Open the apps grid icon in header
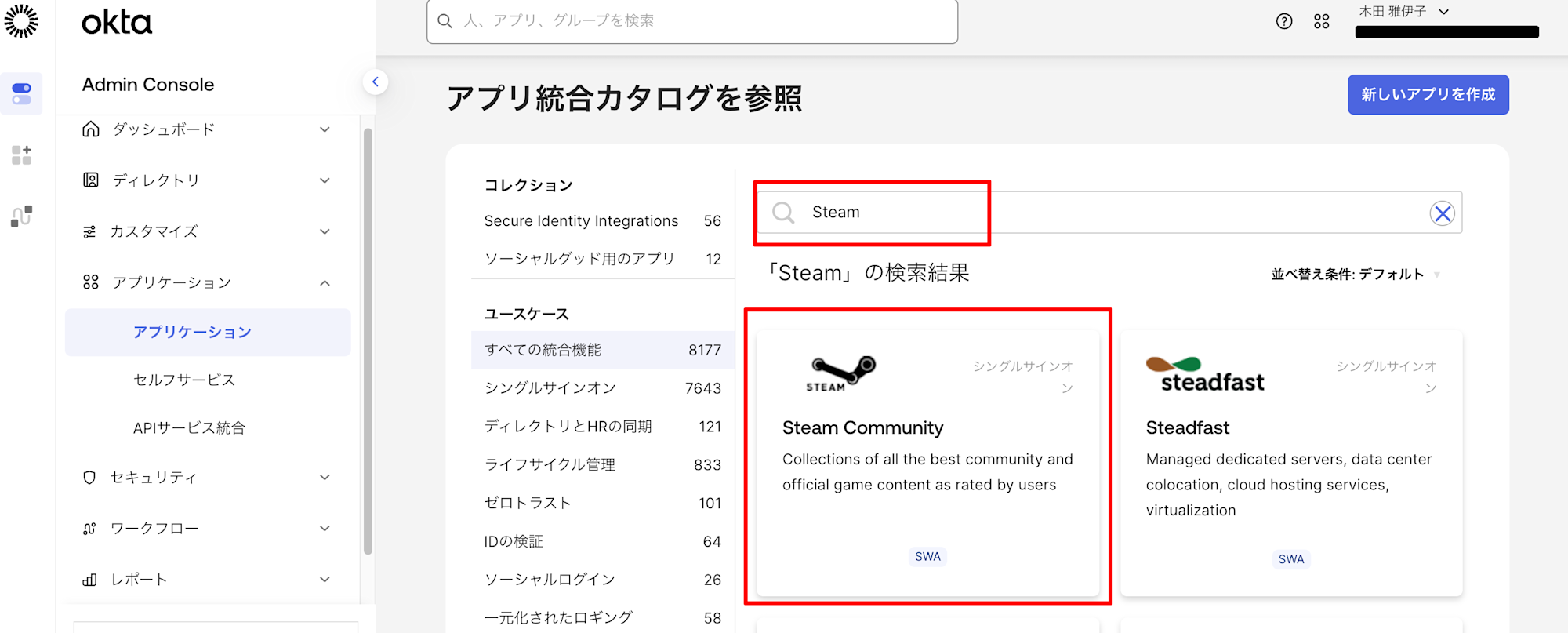 [1322, 21]
